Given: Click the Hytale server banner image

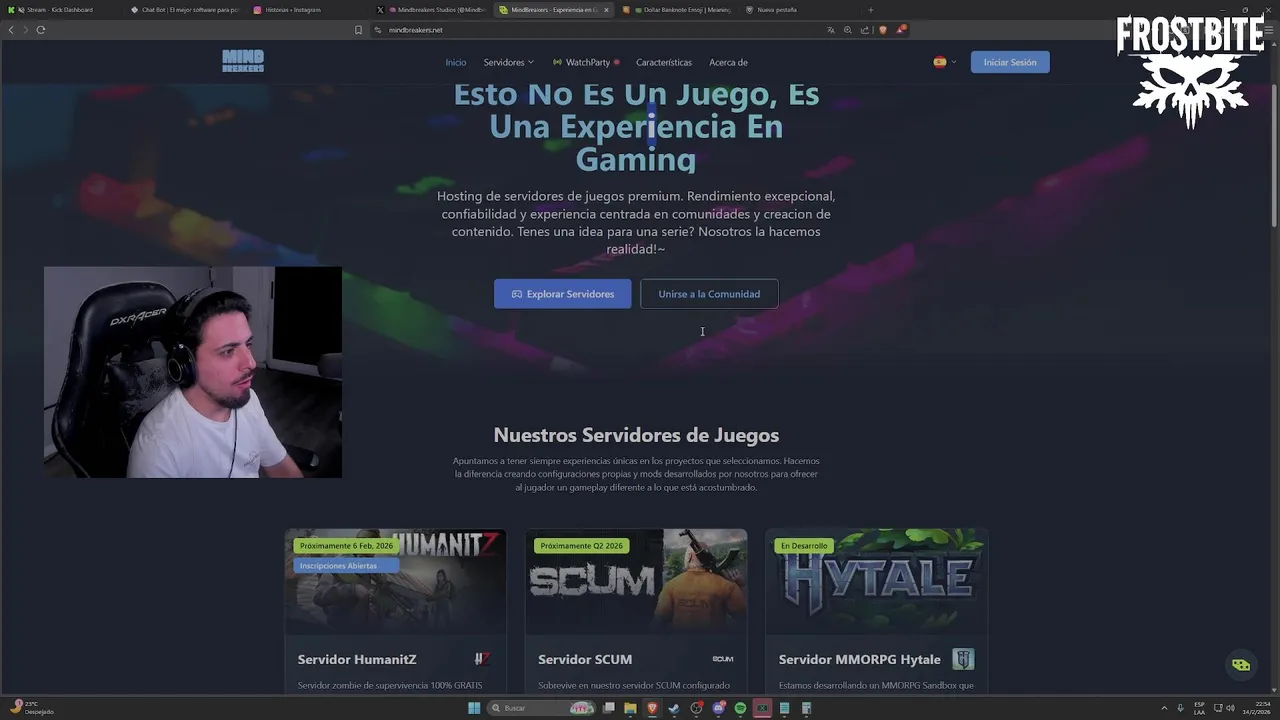Looking at the screenshot, I should (877, 580).
